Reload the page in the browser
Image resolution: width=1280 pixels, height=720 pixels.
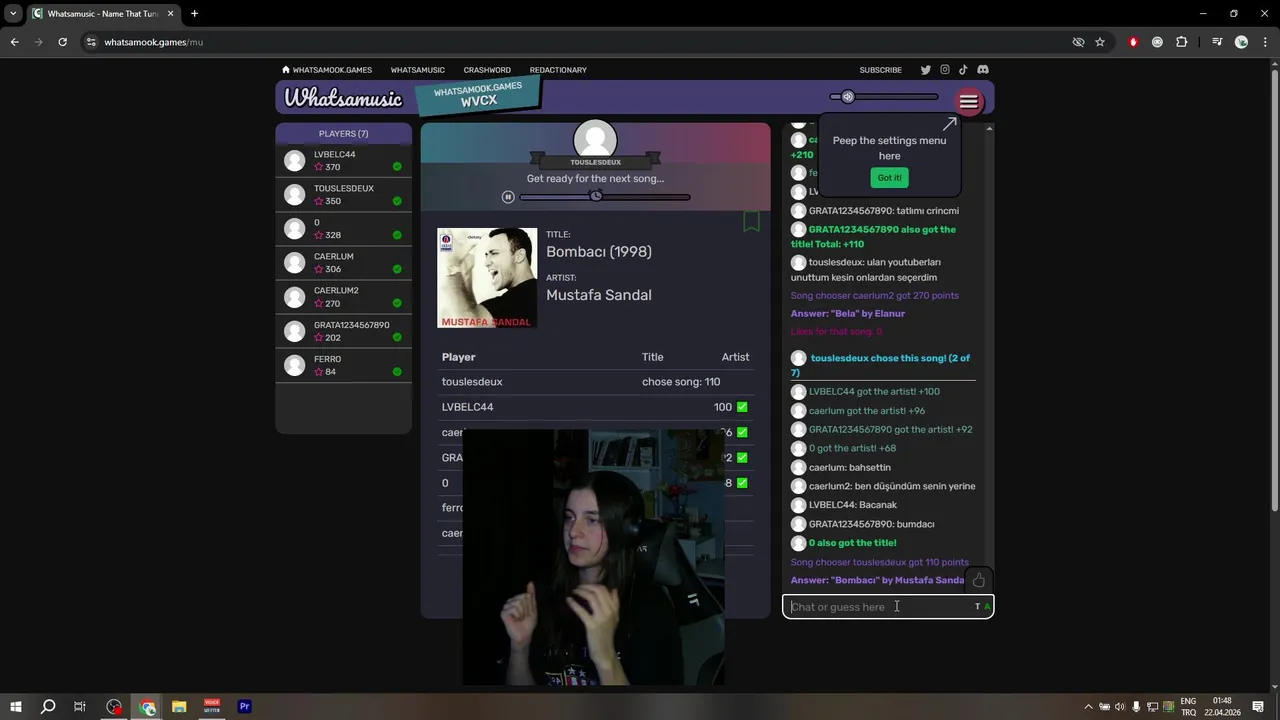point(62,42)
